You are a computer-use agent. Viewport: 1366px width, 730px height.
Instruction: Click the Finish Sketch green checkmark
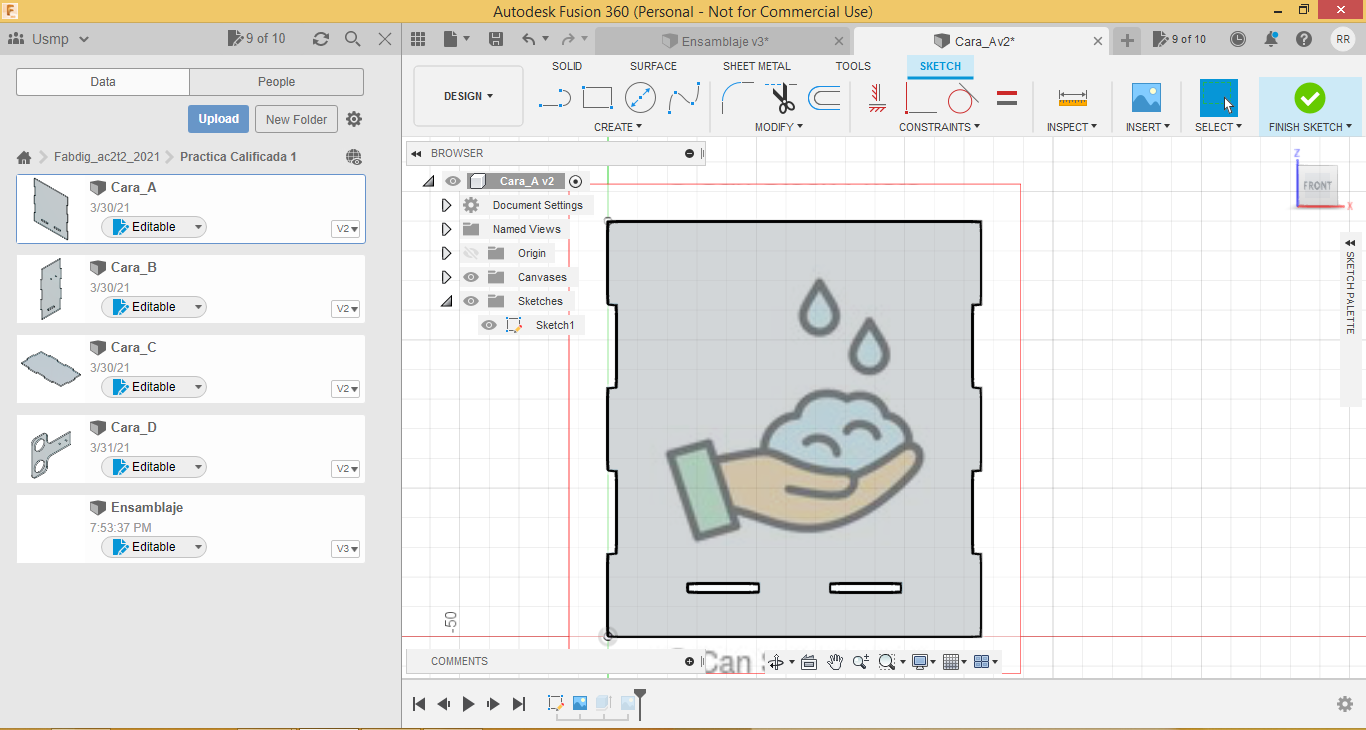[x=1309, y=98]
